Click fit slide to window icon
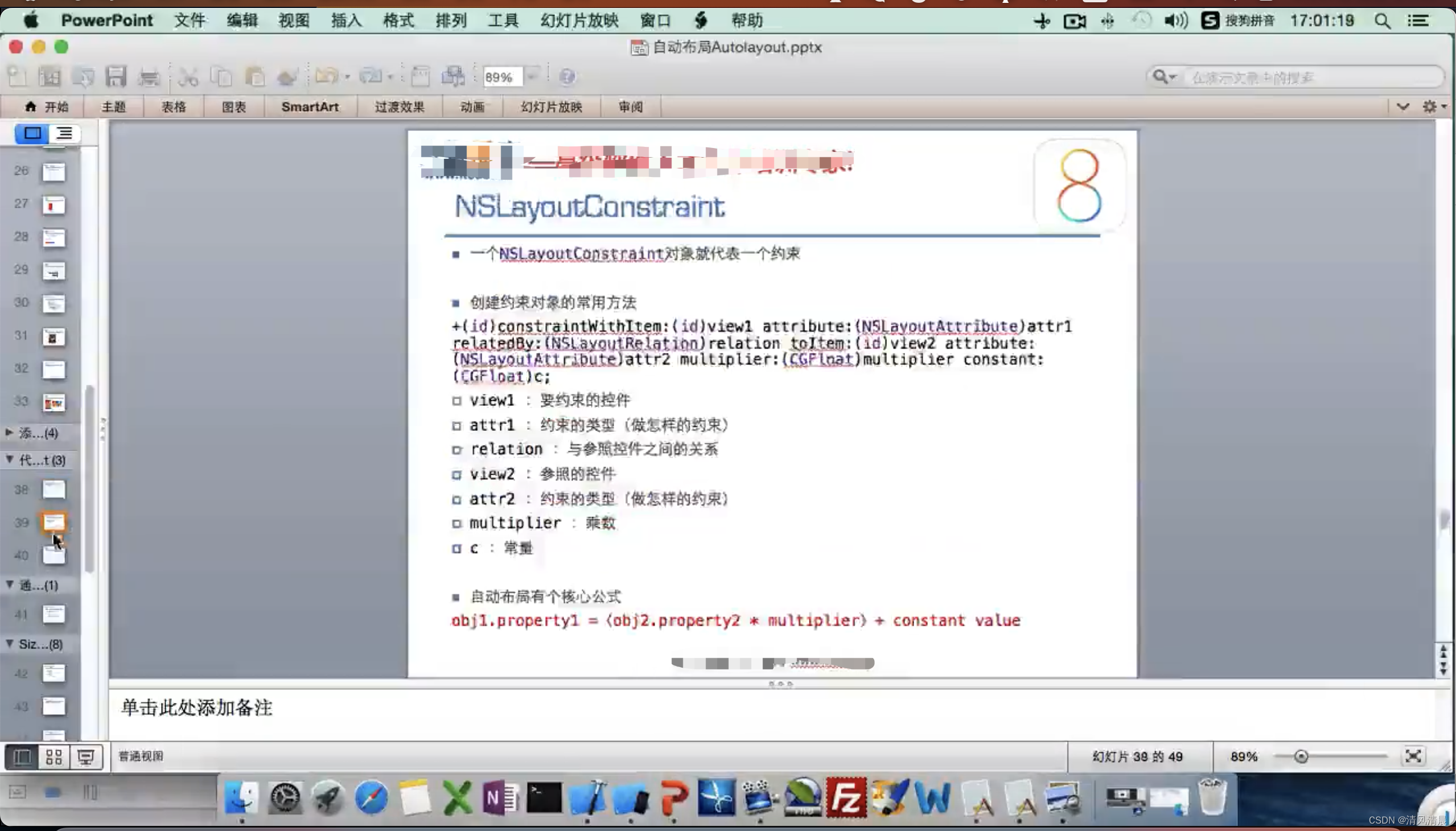1456x831 pixels. click(x=1413, y=756)
